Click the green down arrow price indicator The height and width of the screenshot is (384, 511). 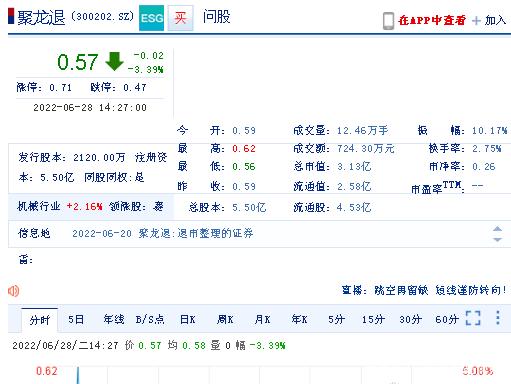pos(114,61)
